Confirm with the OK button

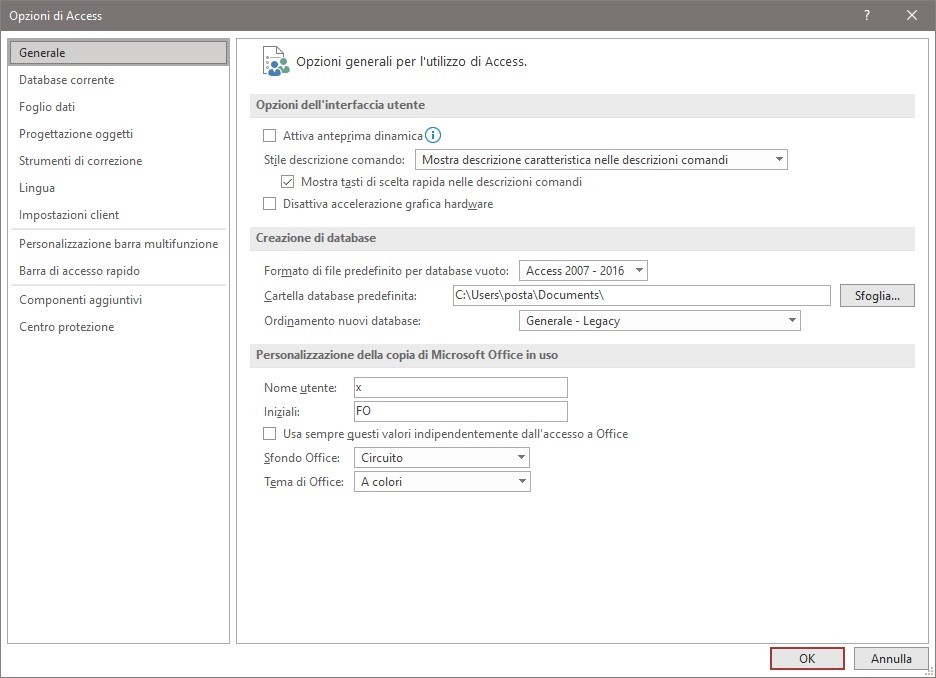click(x=807, y=658)
